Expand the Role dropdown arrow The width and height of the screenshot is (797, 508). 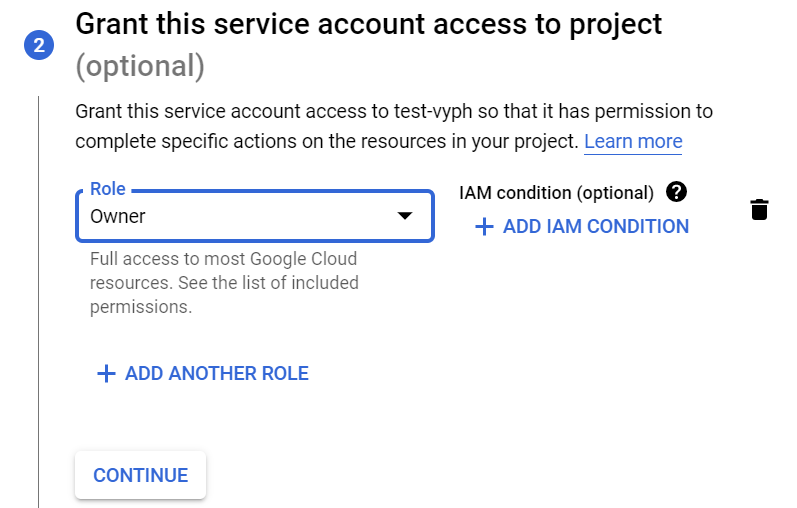coord(405,216)
